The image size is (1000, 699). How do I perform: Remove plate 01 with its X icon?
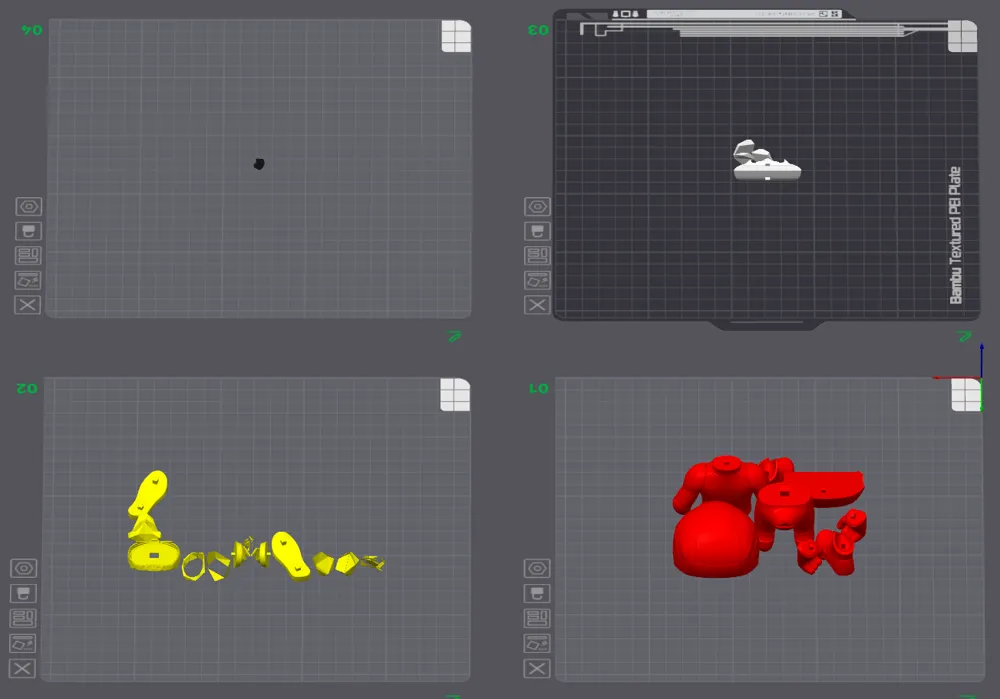coord(537,668)
